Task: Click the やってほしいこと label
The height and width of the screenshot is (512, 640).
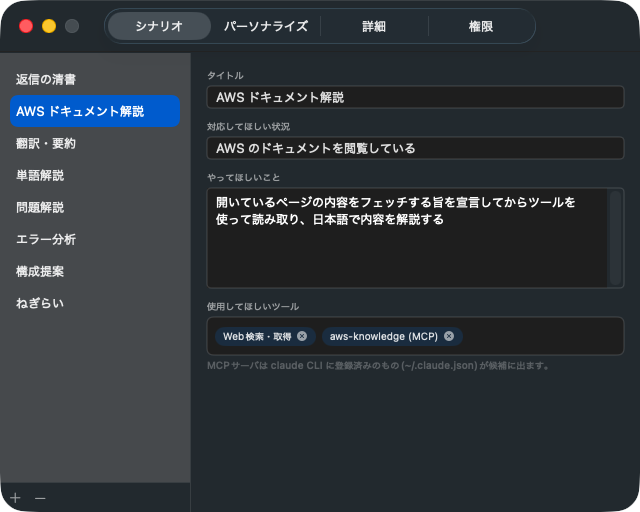Action: 244,178
